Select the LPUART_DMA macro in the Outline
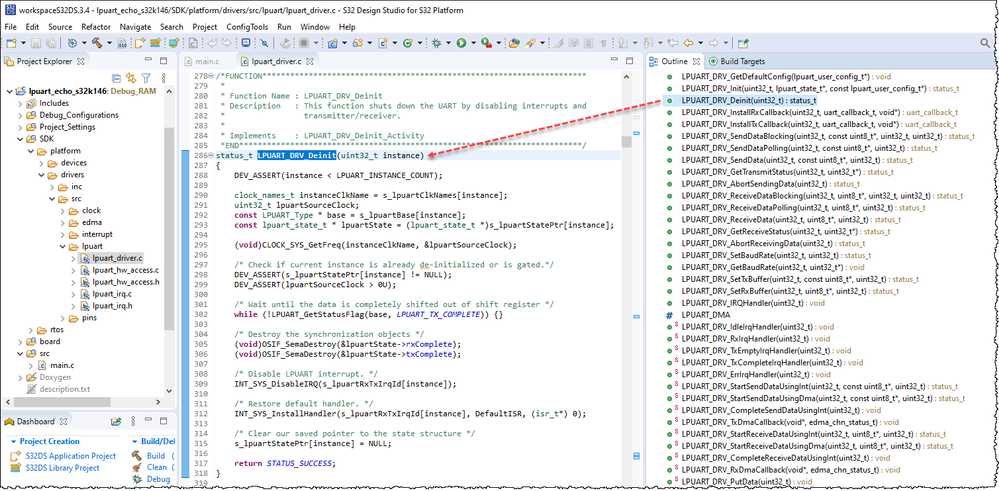The height and width of the screenshot is (491, 999). click(705, 315)
